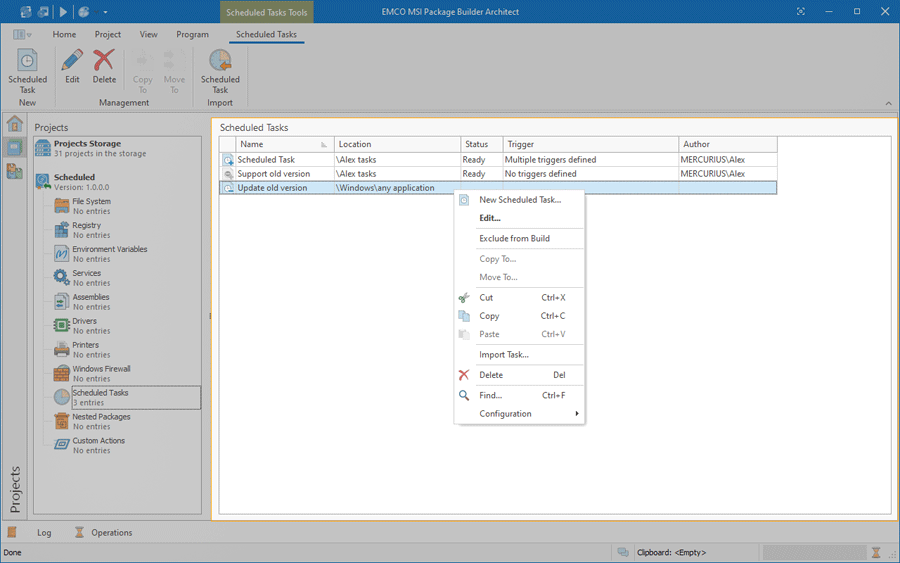The image size is (900, 563).
Task: Select the 'Scheduled Task' row
Action: [498, 160]
